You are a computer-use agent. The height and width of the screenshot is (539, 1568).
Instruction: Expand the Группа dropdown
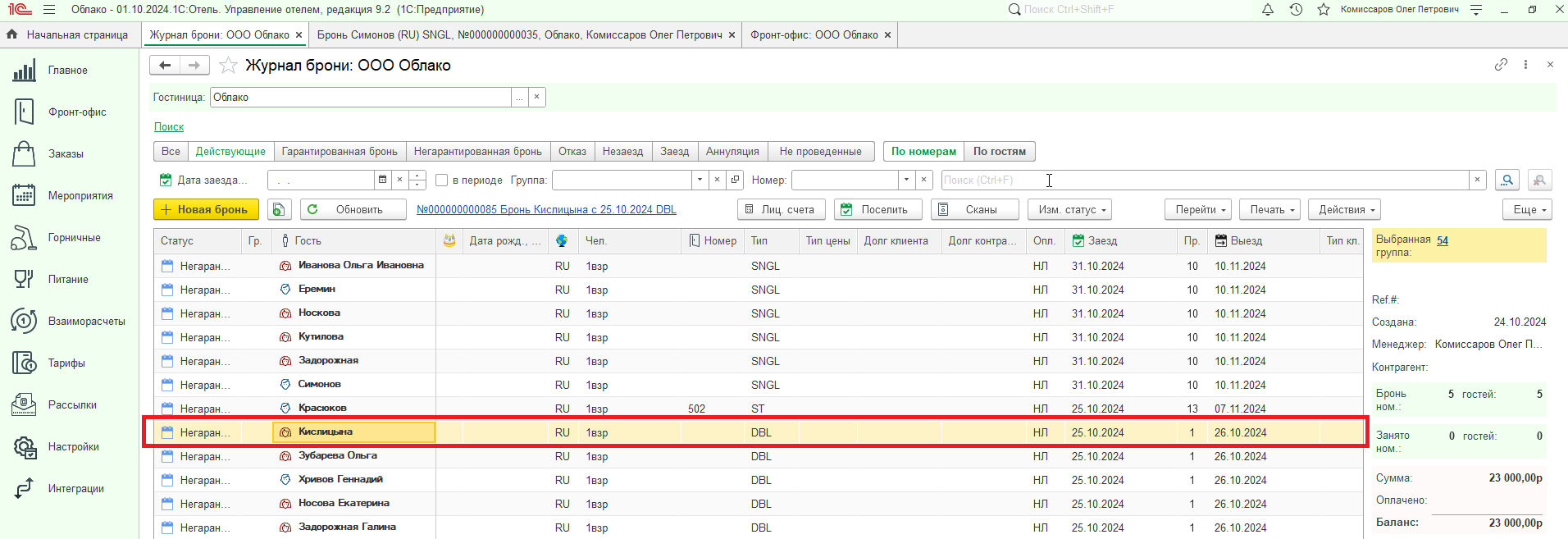point(700,180)
